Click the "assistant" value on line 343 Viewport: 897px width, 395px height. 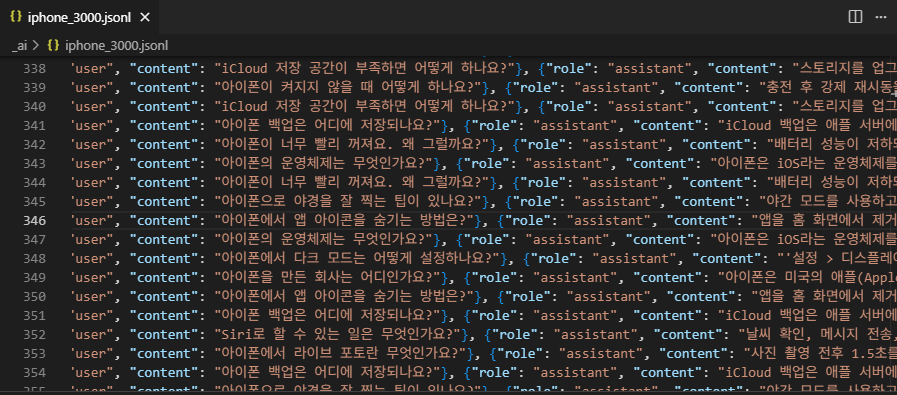click(x=567, y=164)
